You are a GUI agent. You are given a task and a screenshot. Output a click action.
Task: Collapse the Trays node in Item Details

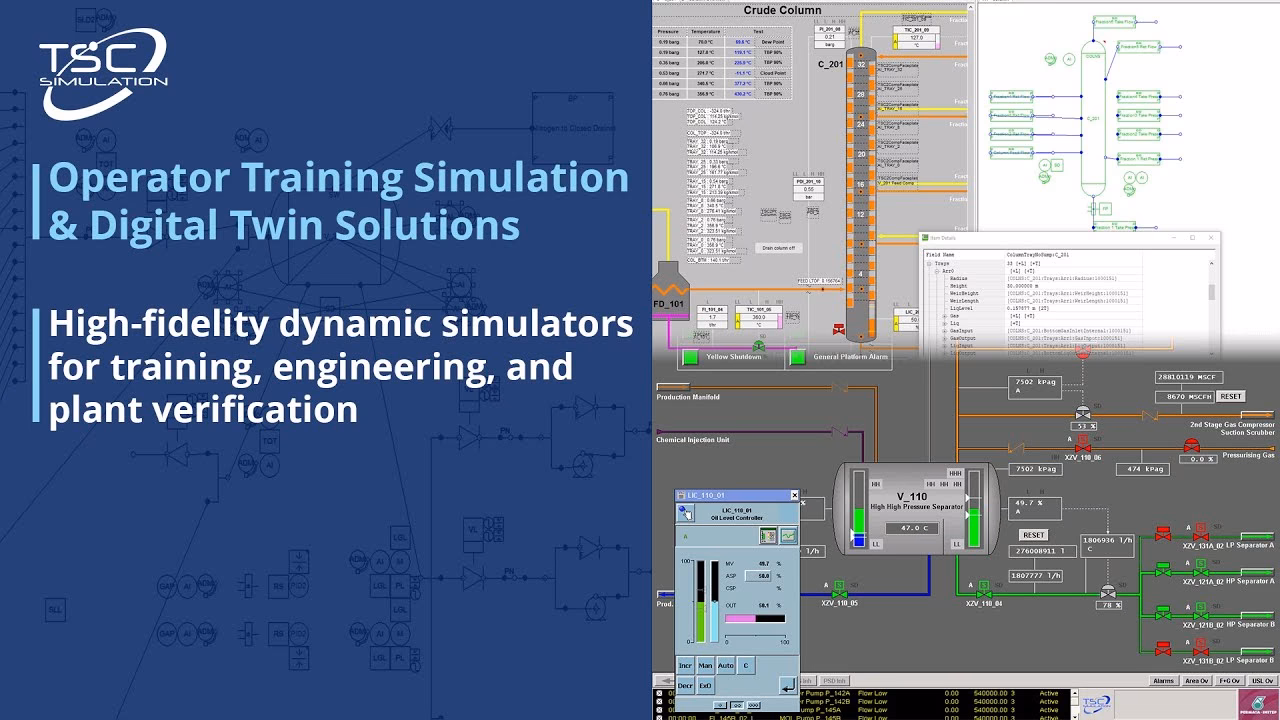coord(929,263)
